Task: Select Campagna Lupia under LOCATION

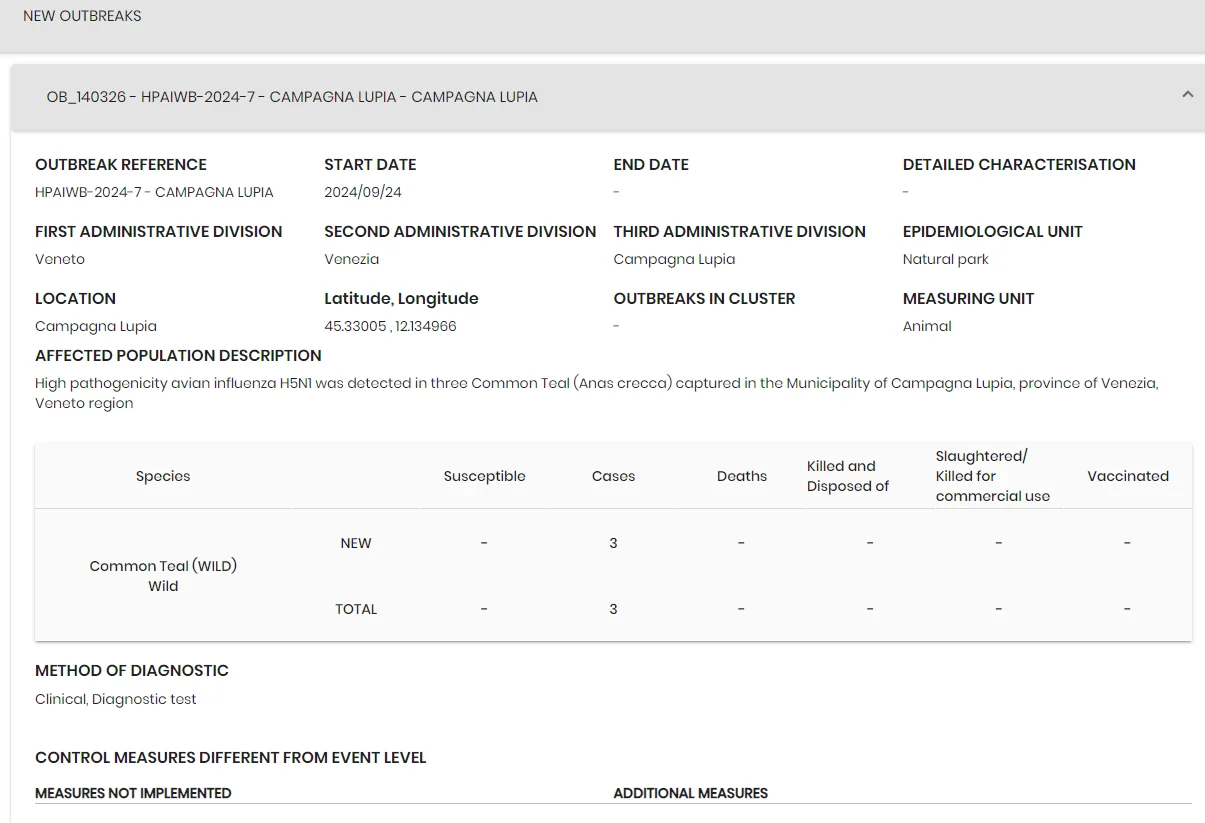Action: click(x=96, y=326)
